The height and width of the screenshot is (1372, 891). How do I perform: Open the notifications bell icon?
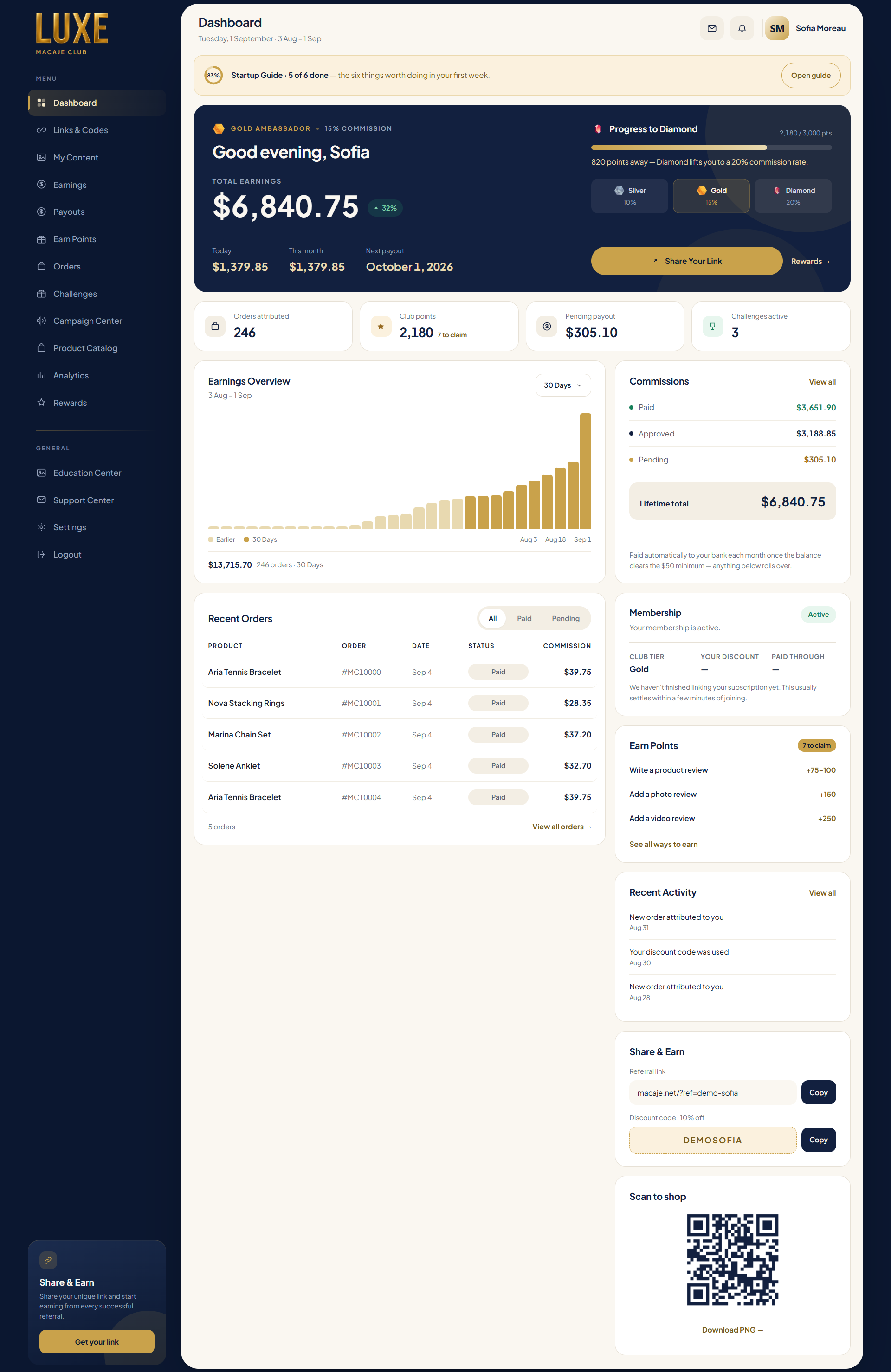coord(742,28)
